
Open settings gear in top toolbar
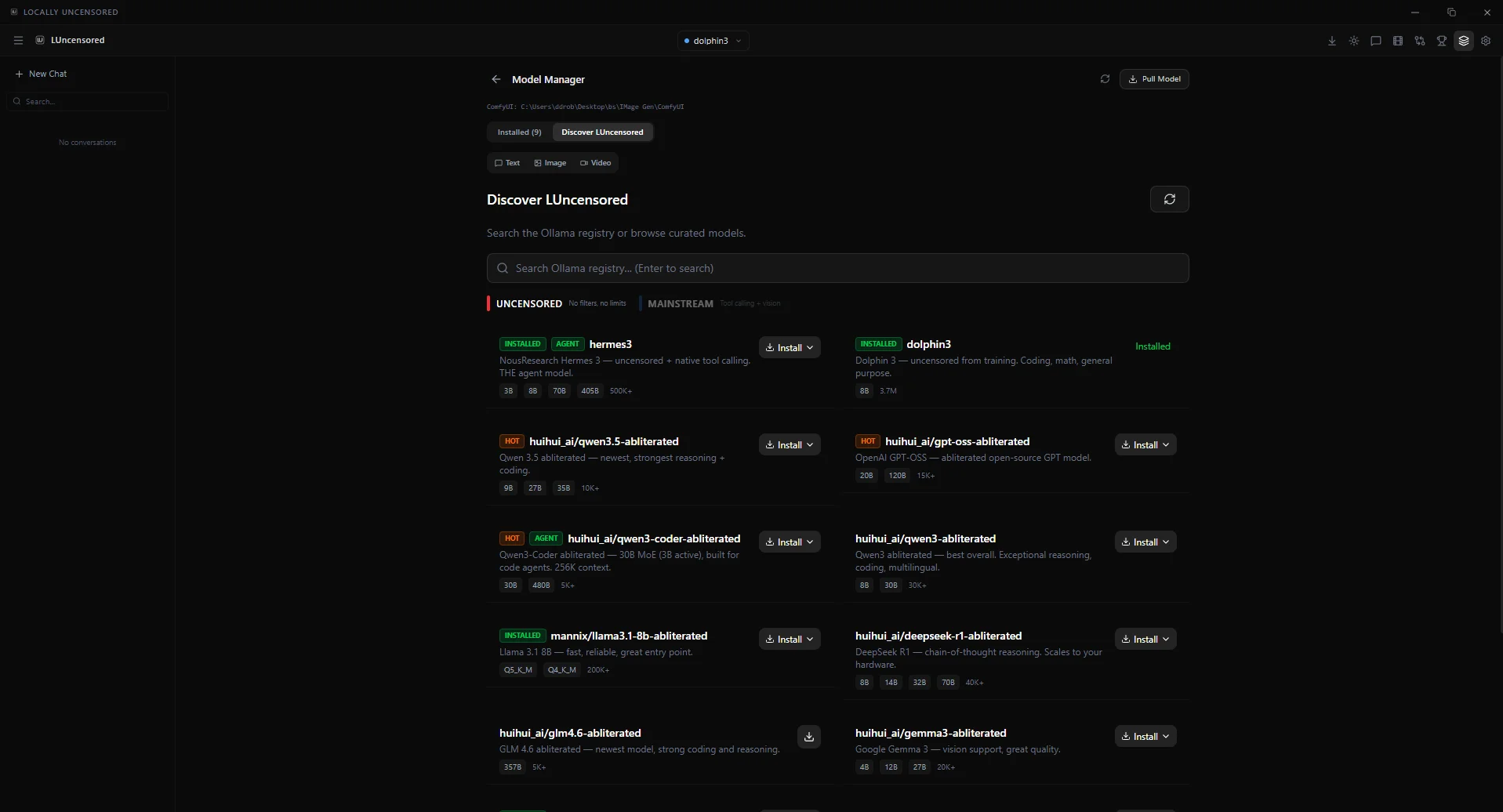click(1486, 41)
